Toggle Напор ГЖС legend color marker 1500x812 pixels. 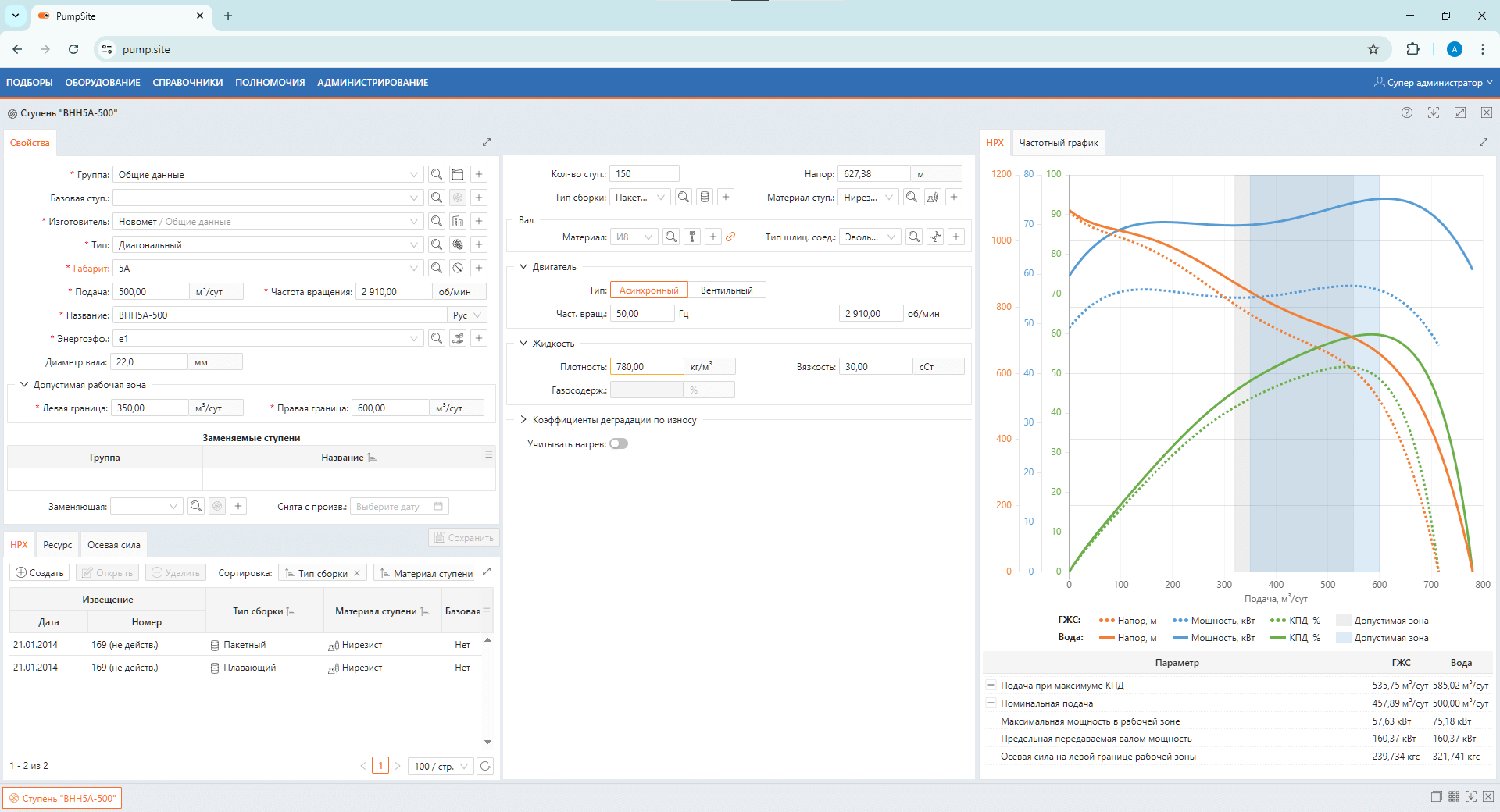tap(1106, 621)
